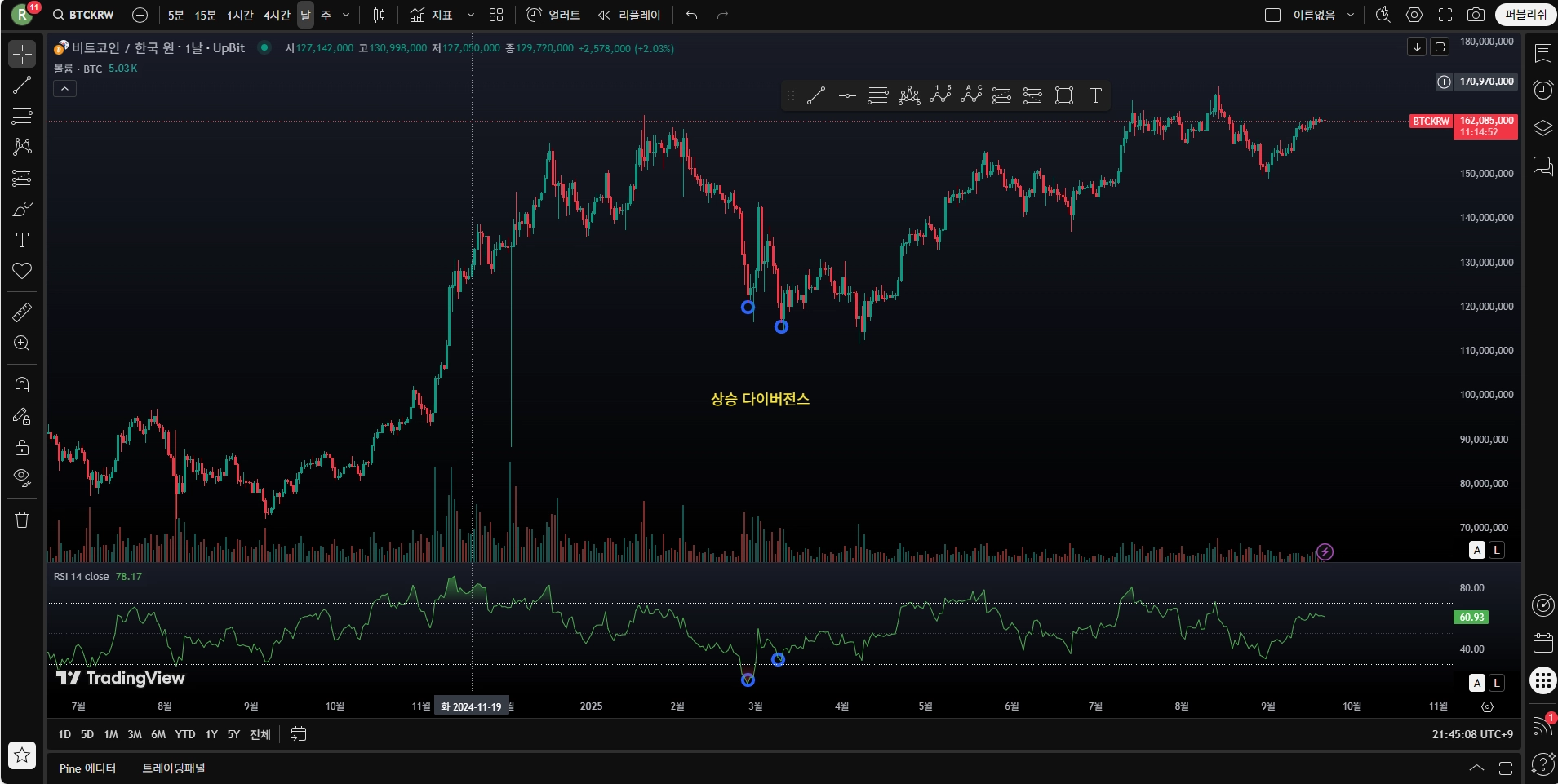Open BTCKRW symbol search

tap(84, 15)
